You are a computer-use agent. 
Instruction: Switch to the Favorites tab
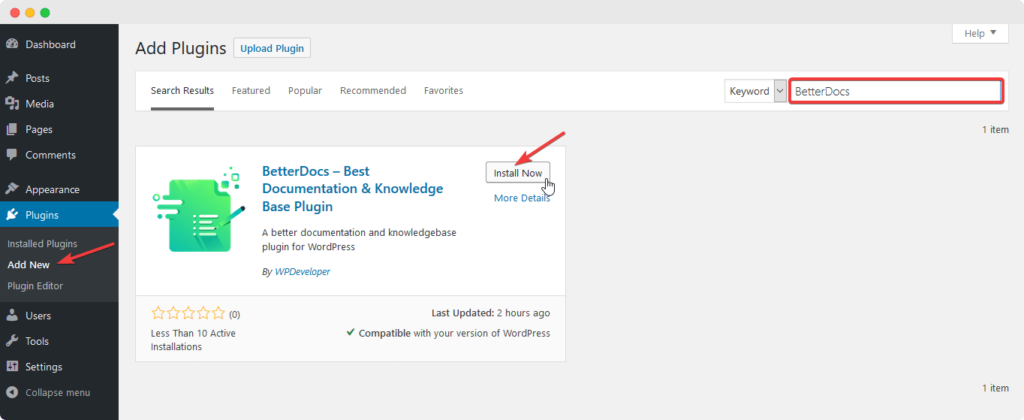[443, 91]
